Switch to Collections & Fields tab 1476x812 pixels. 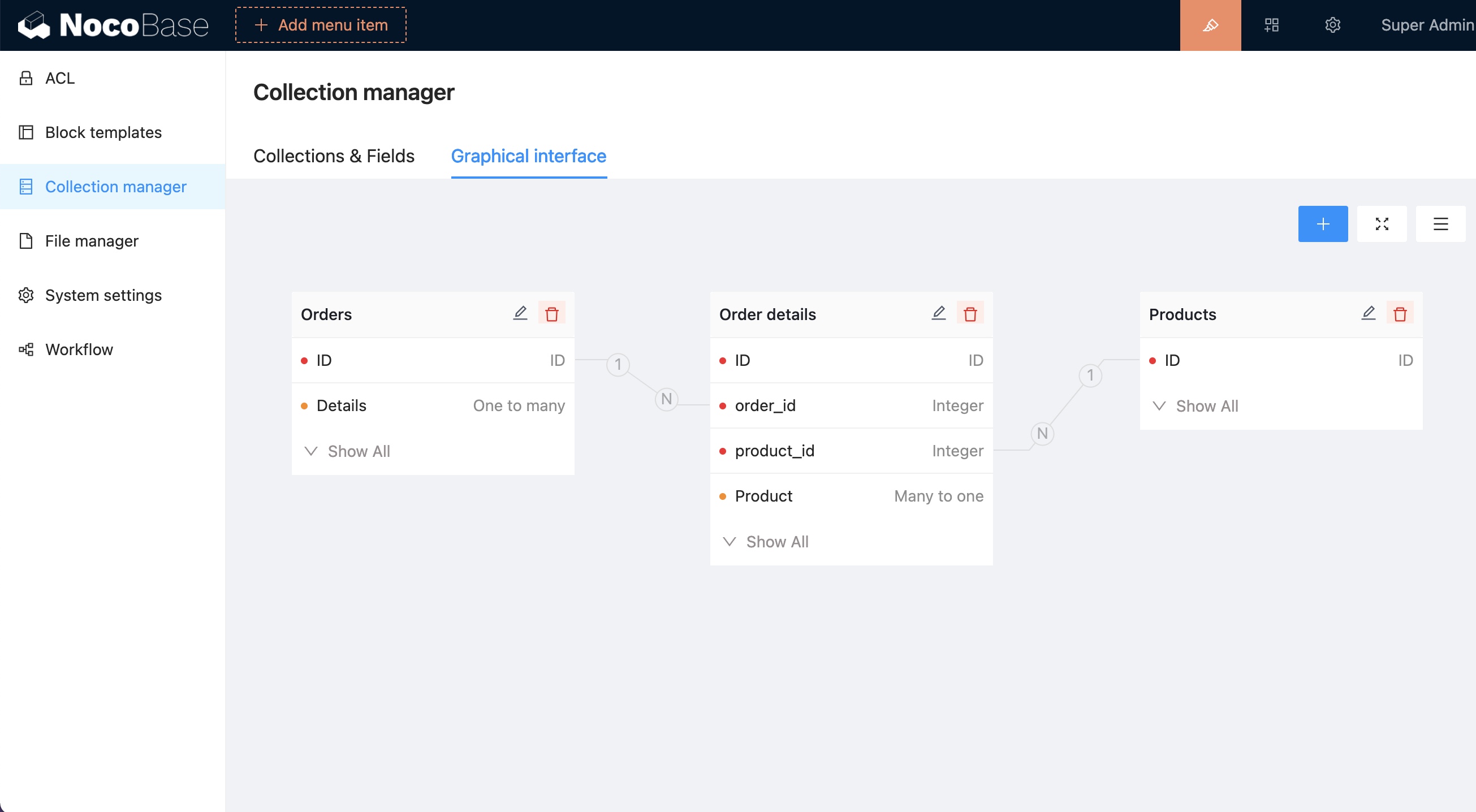(x=334, y=156)
